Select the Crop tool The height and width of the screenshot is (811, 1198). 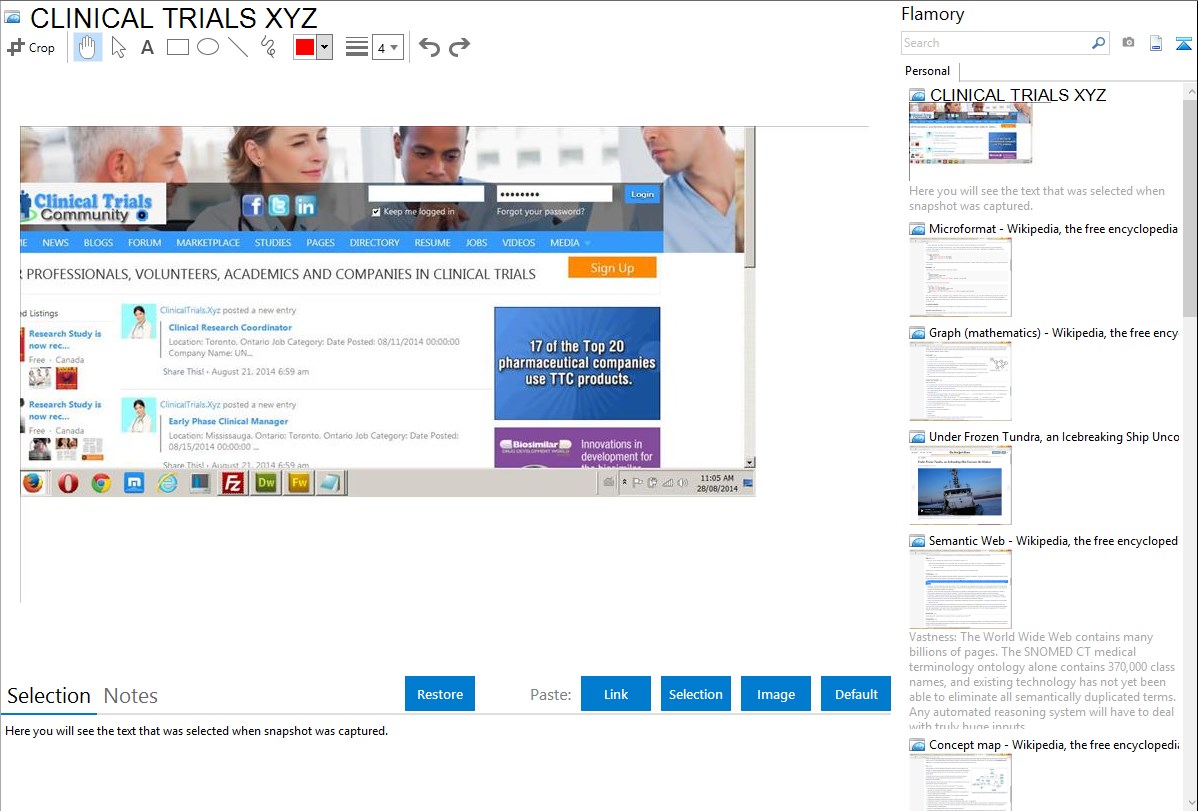click(x=31, y=47)
